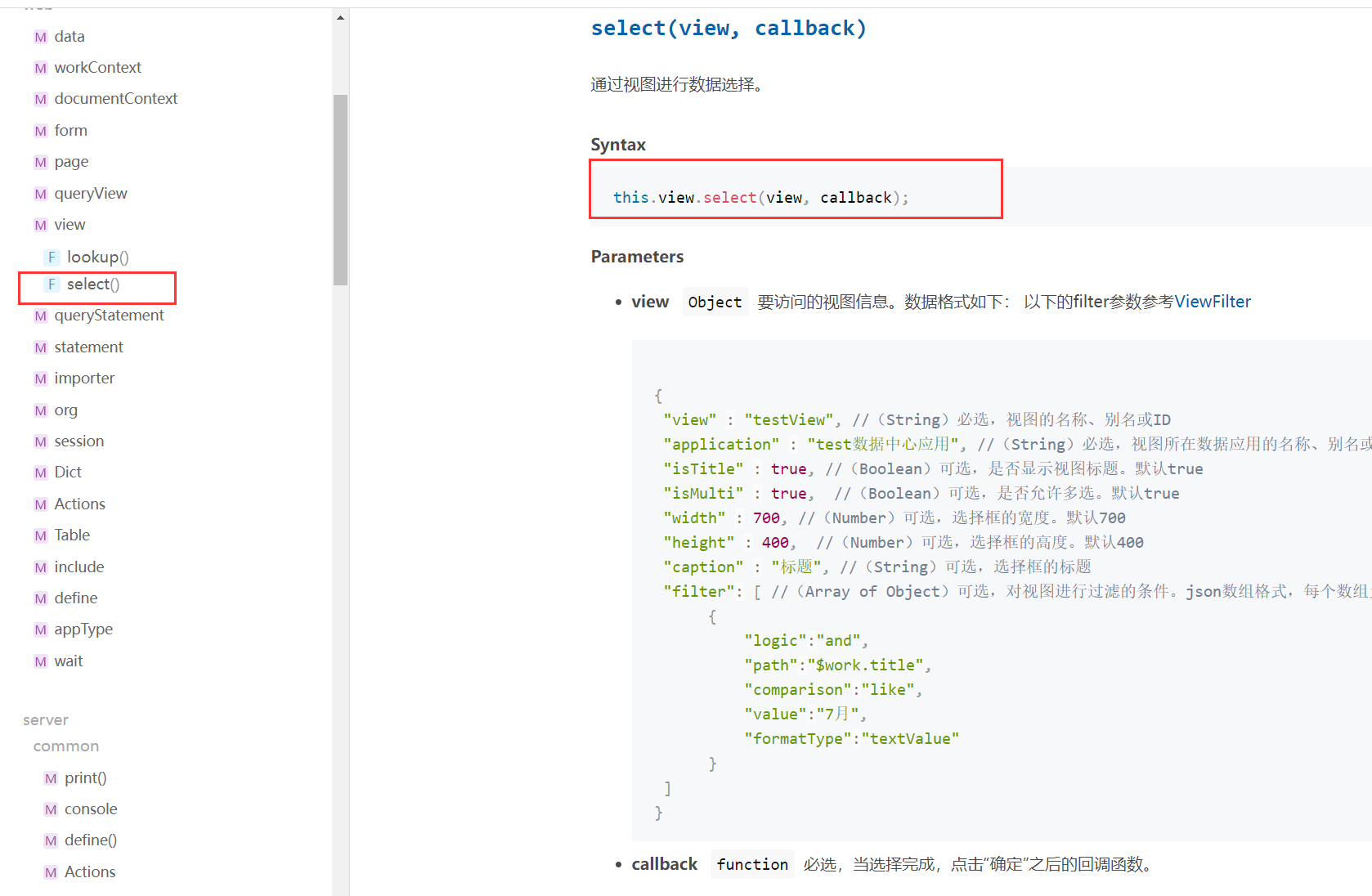Open server define() docs
This screenshot has height=896, width=1372.
pyautogui.click(x=91, y=840)
